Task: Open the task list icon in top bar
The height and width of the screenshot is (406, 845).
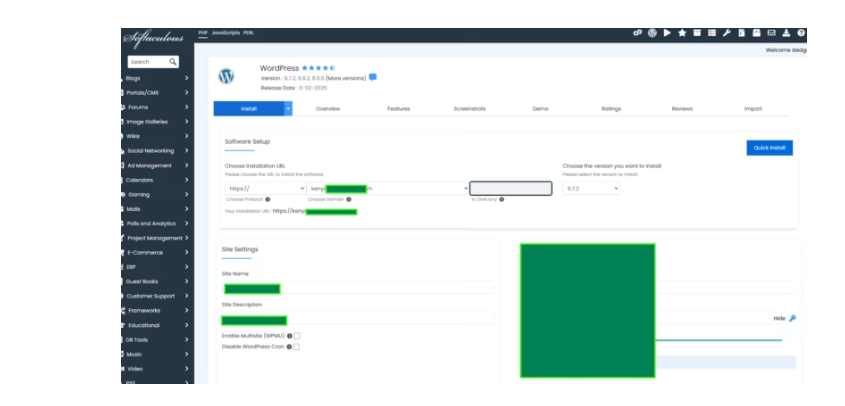Action: pos(712,33)
